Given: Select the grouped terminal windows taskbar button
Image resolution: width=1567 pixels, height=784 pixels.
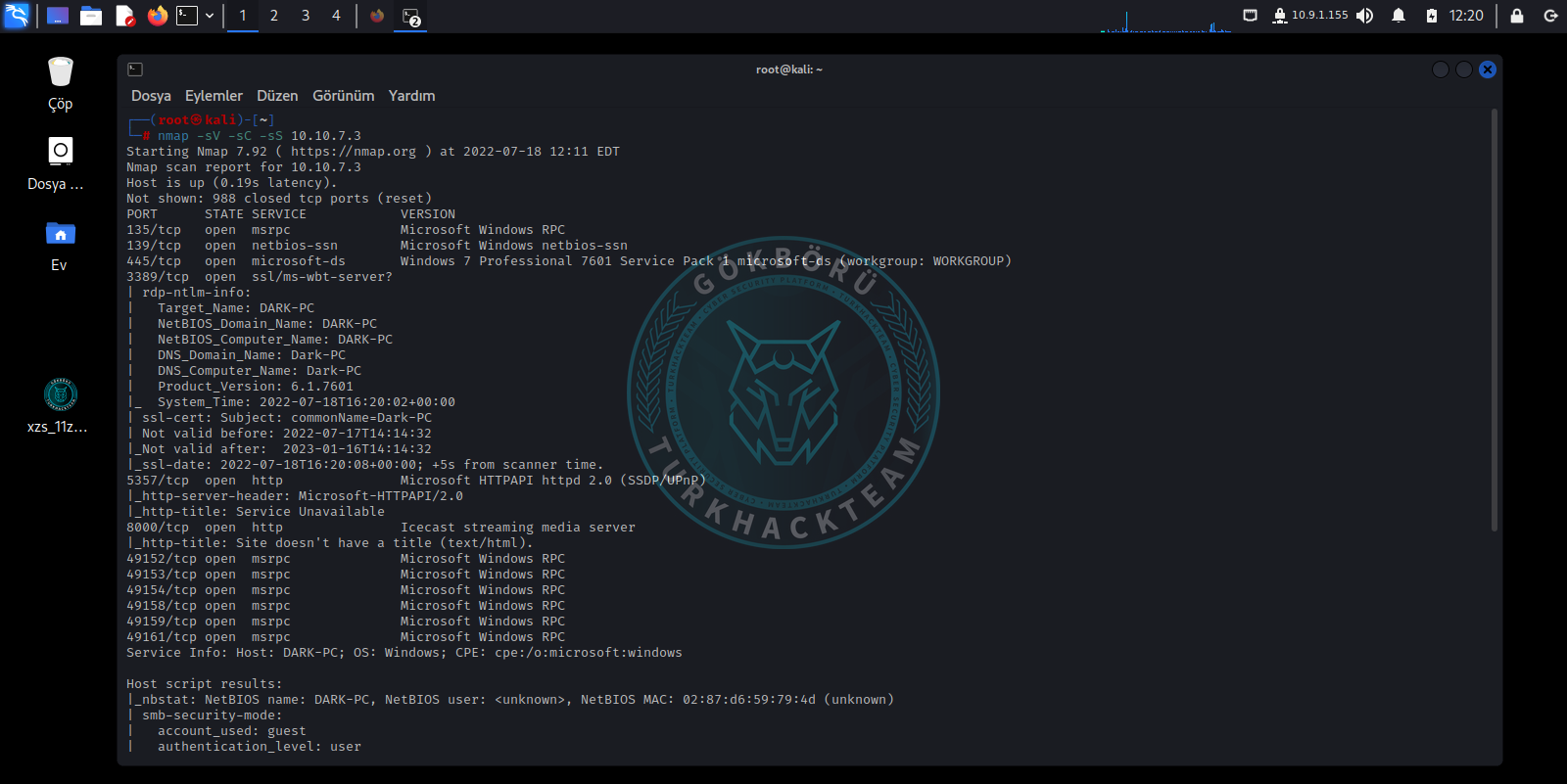Looking at the screenshot, I should click(x=411, y=16).
